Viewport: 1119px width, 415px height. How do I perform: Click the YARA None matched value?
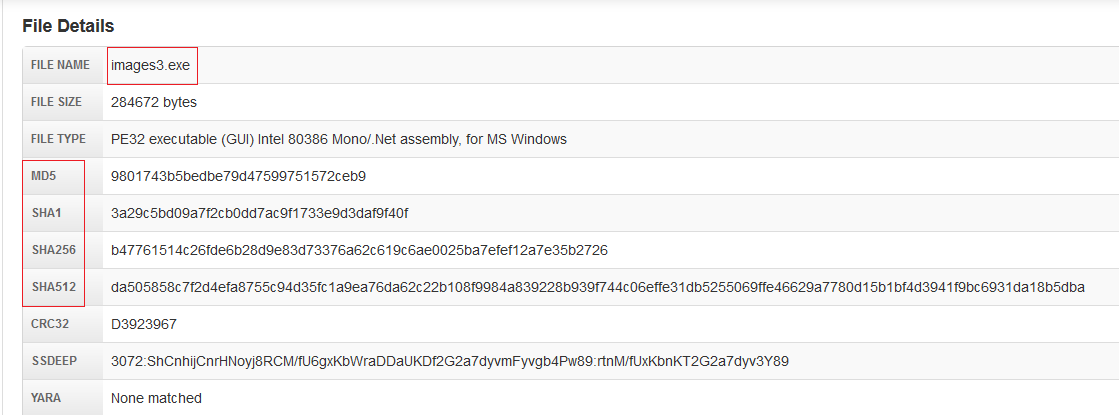(156, 398)
